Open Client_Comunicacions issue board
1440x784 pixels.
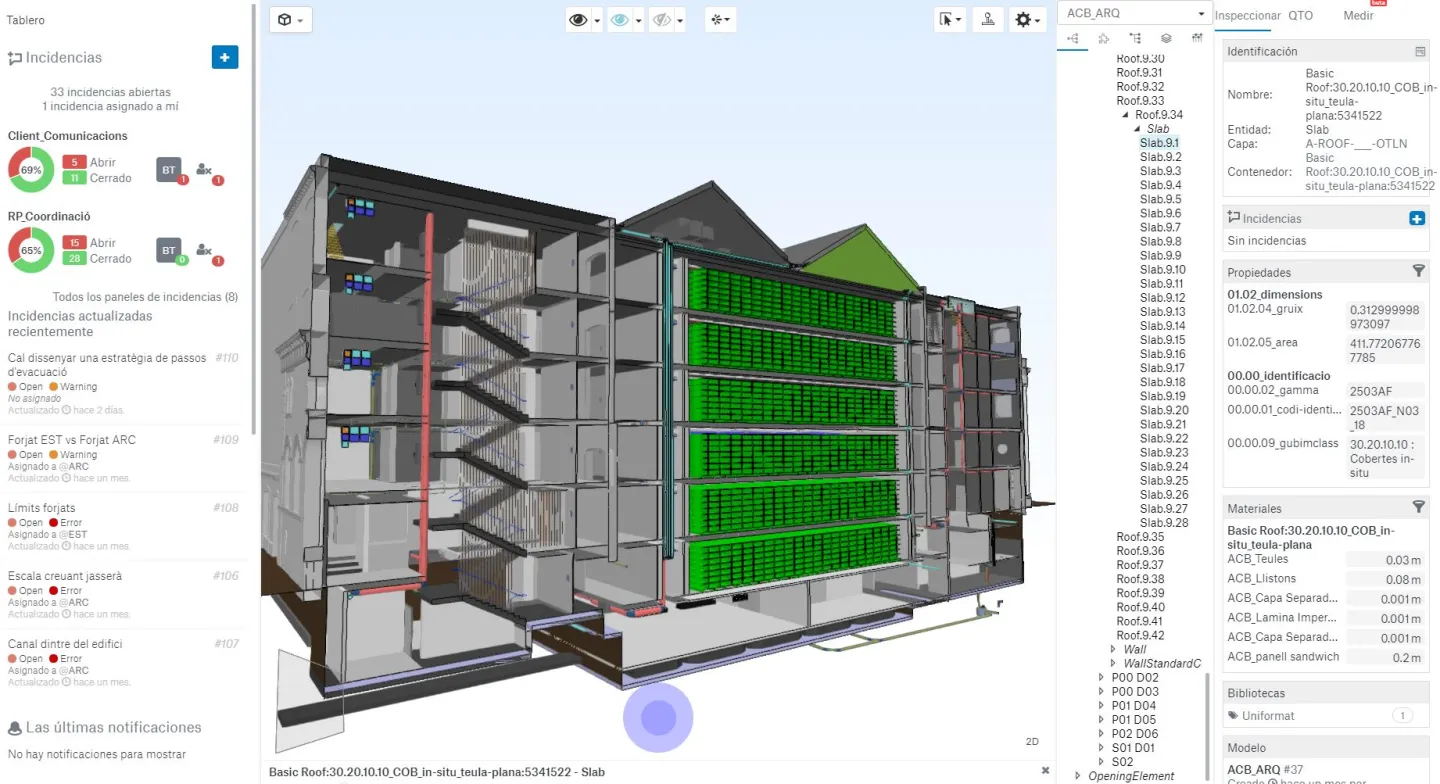[x=67, y=136]
